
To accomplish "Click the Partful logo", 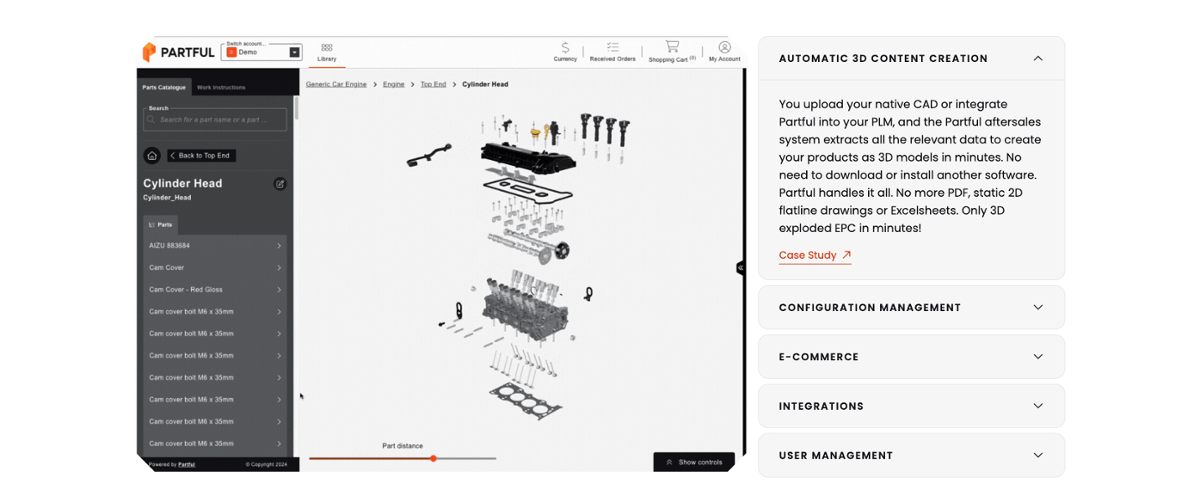I will tap(178, 52).
